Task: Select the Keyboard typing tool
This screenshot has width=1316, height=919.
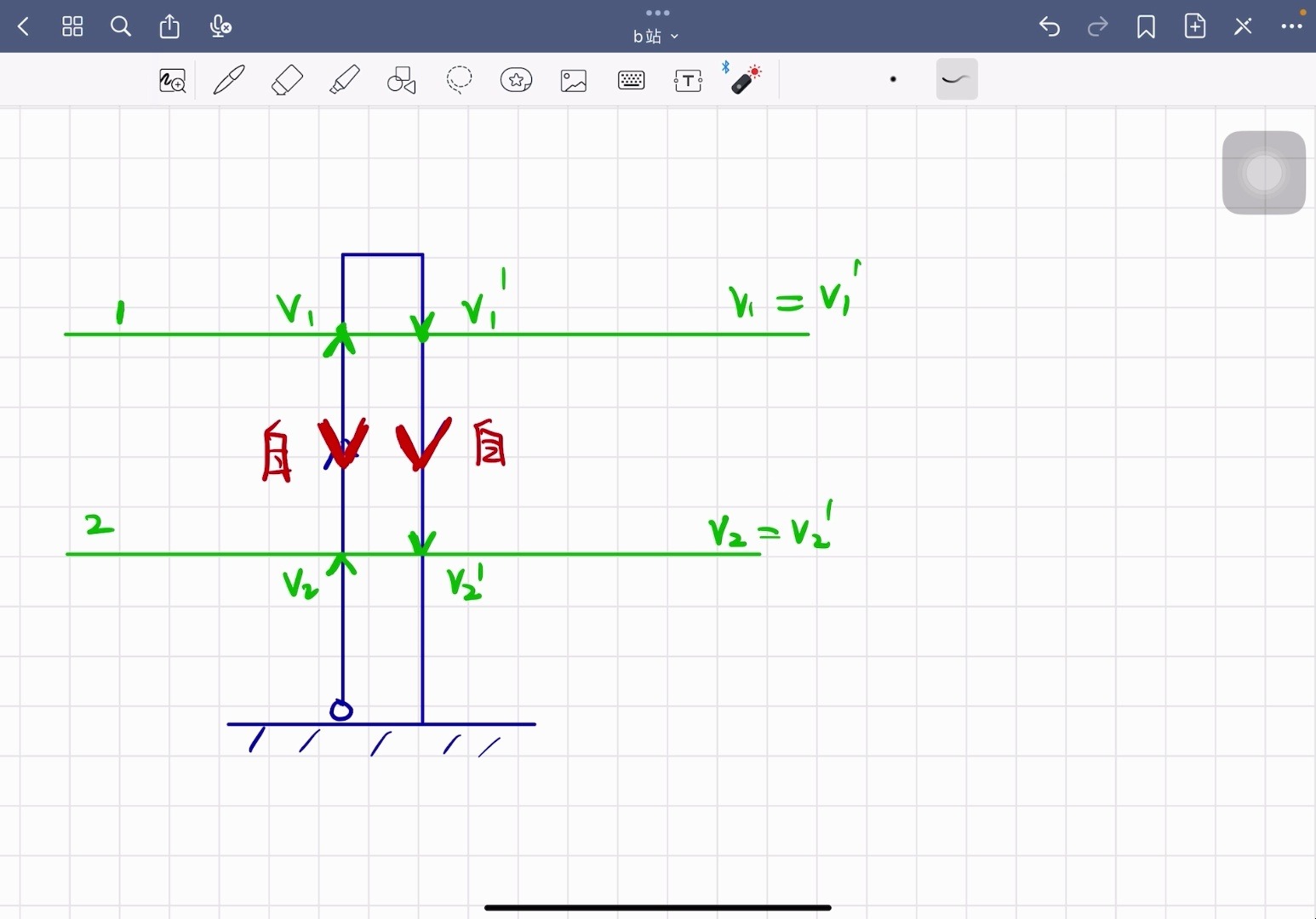Action: 631,81
